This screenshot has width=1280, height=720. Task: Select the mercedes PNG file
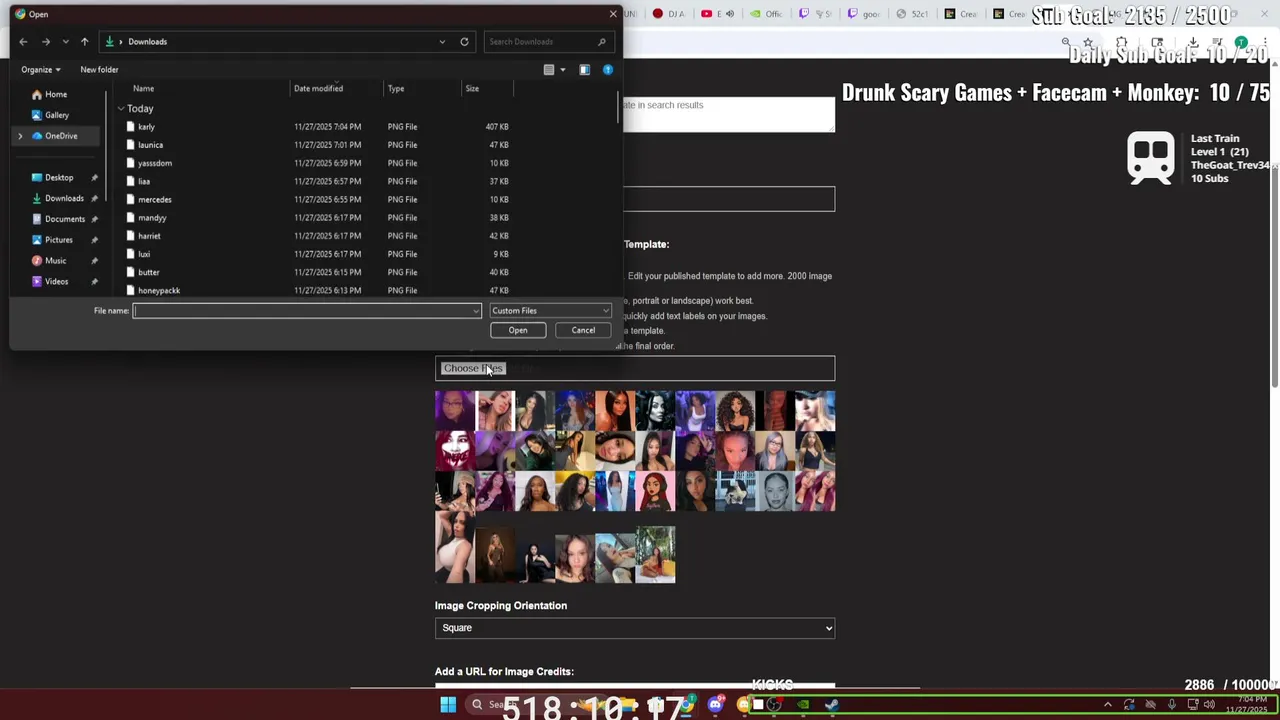tap(318, 200)
